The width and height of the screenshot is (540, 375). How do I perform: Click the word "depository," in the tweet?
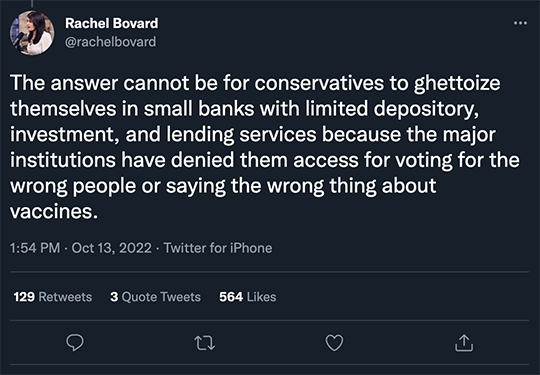(426, 110)
